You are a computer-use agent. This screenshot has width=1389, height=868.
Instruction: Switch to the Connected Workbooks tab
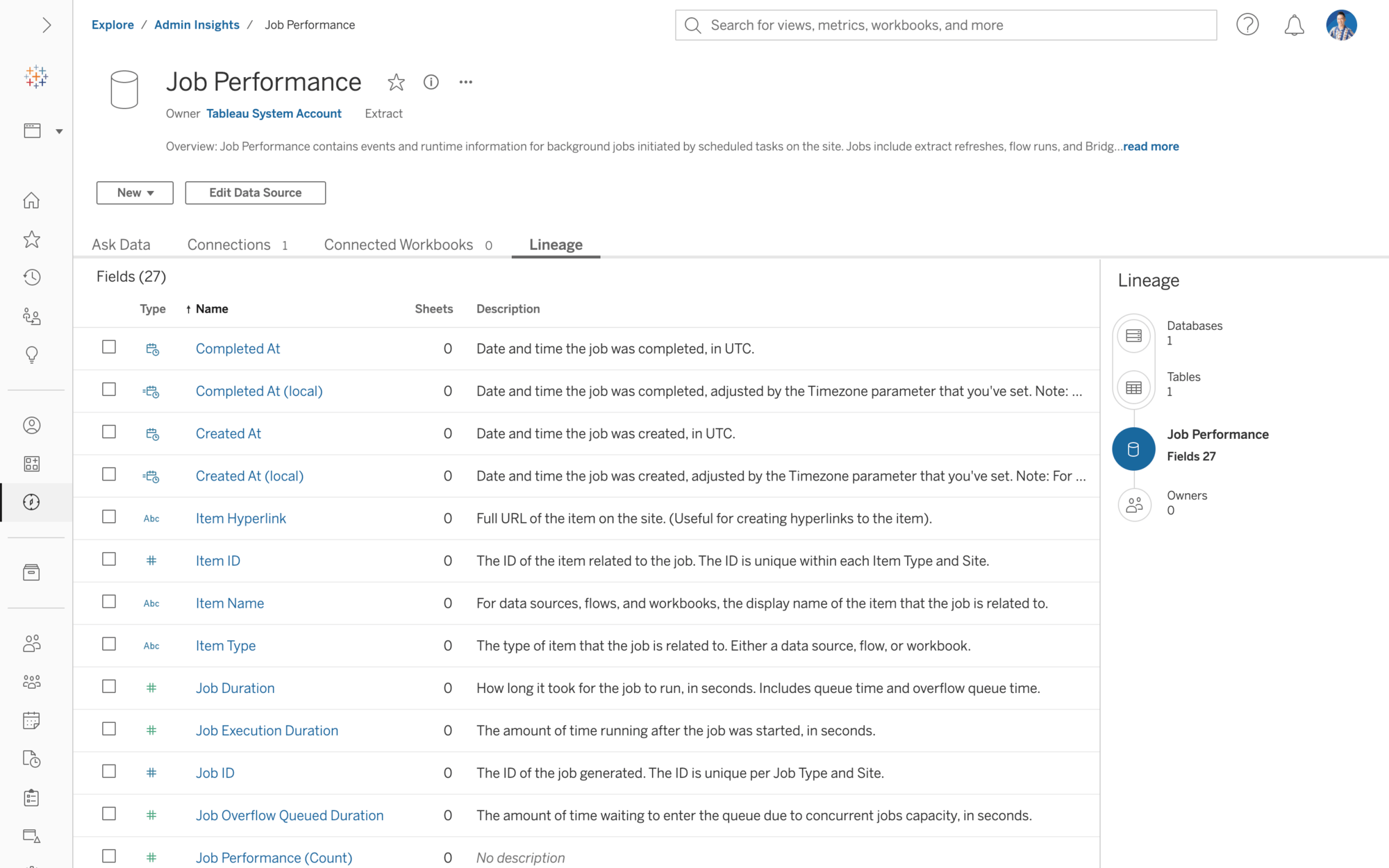(x=398, y=244)
